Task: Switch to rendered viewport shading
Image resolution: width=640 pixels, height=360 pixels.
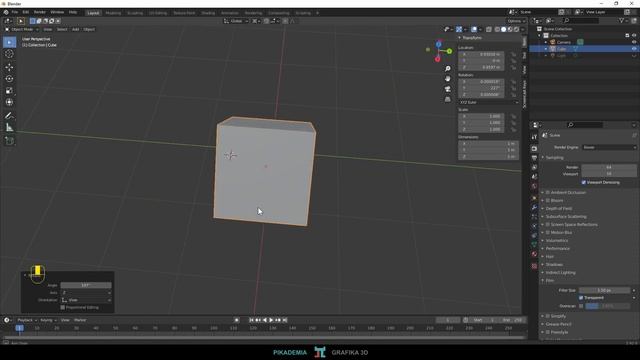Action: coord(516,29)
